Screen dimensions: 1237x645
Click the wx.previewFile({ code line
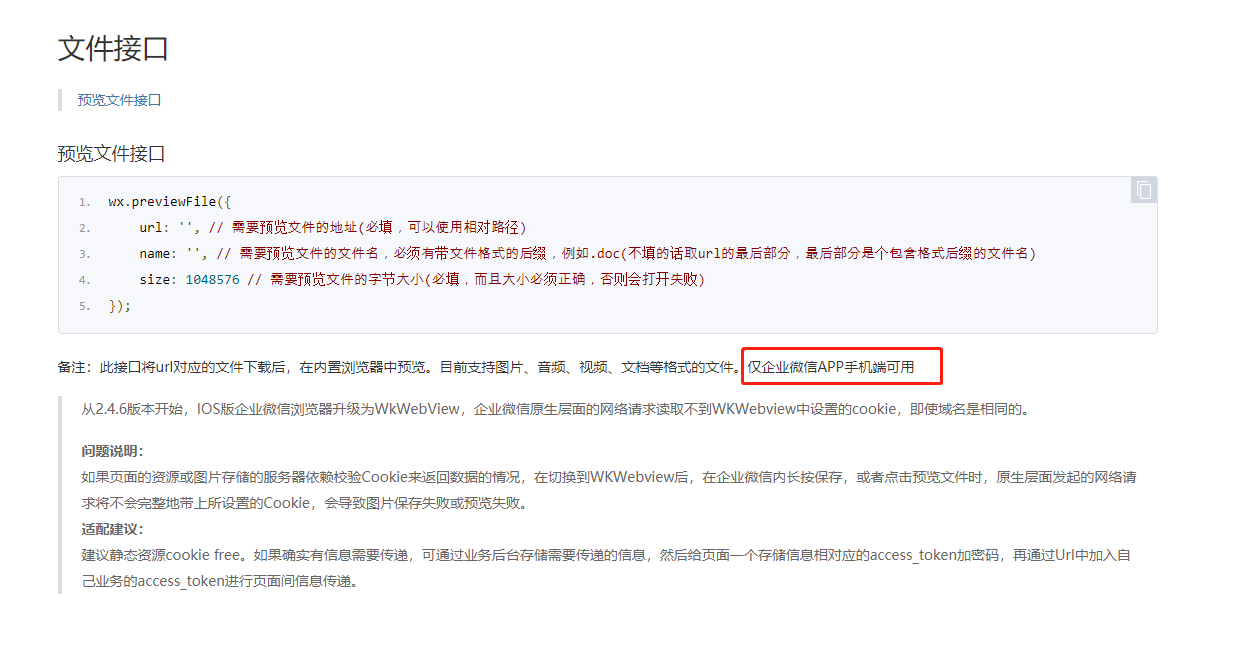pyautogui.click(x=170, y=202)
